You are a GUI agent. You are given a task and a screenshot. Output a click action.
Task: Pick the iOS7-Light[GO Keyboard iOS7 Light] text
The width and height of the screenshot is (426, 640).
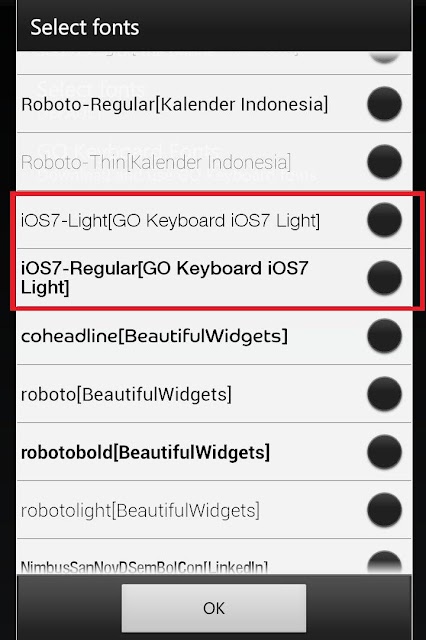[x=170, y=220]
